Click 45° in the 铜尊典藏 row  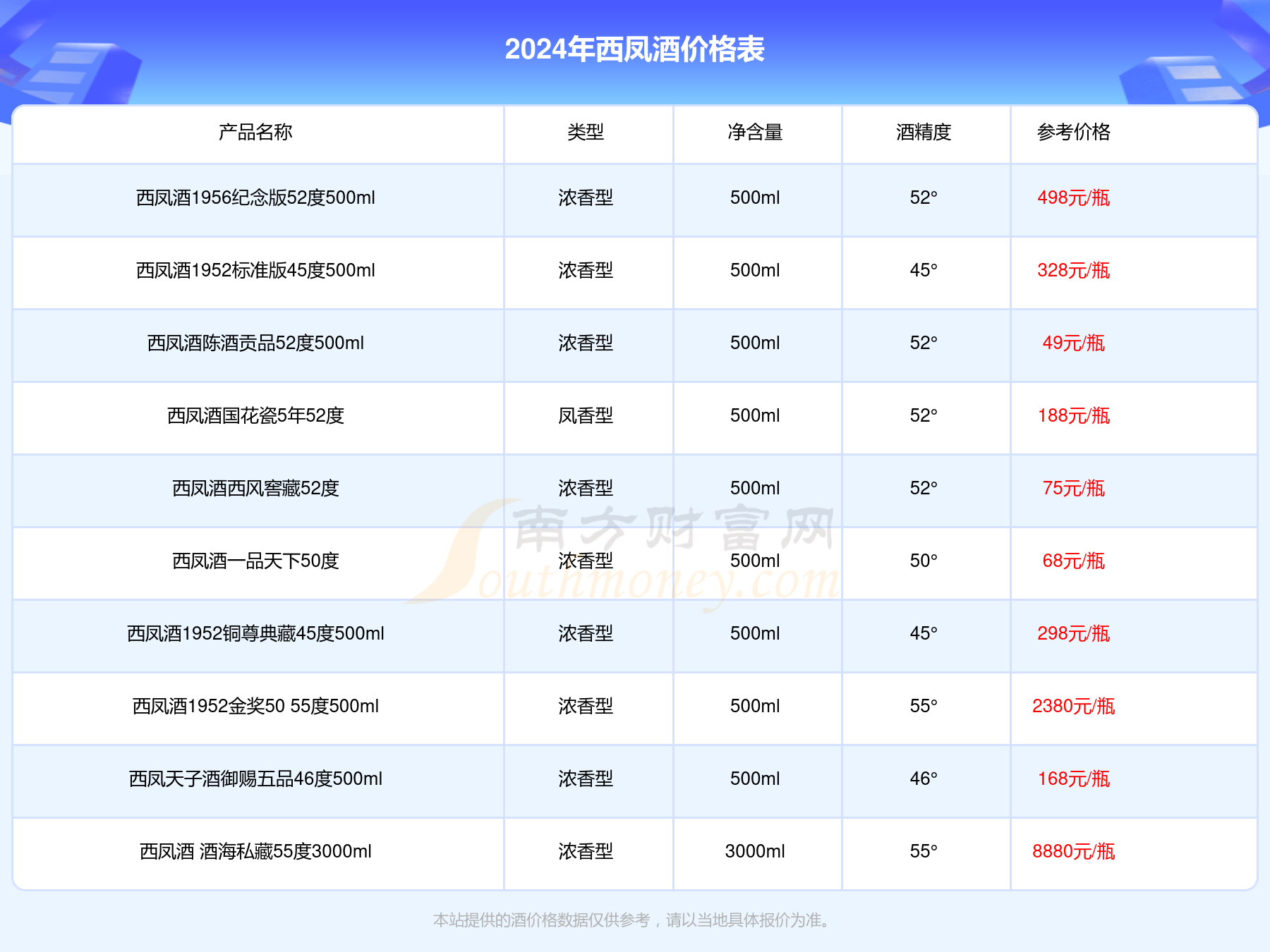point(924,633)
